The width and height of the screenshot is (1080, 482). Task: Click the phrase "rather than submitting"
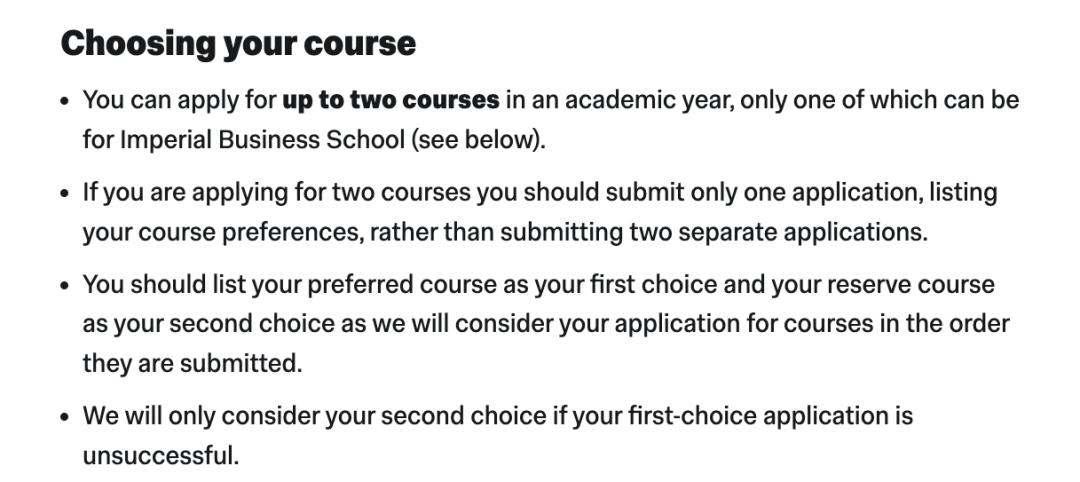(x=497, y=233)
